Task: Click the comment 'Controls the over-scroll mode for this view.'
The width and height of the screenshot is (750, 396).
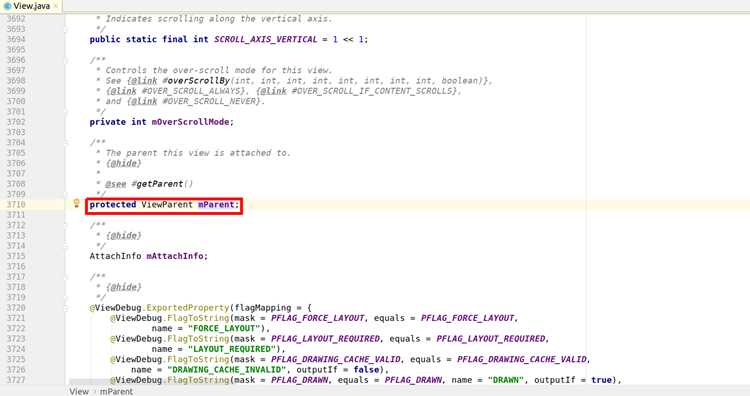Action: pos(219,70)
